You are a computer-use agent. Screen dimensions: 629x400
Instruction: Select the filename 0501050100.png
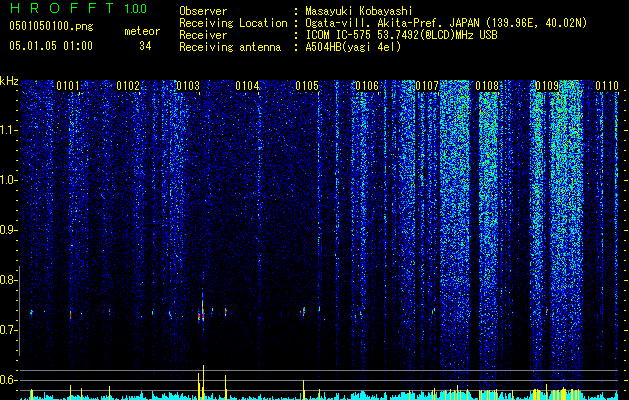tap(51, 27)
